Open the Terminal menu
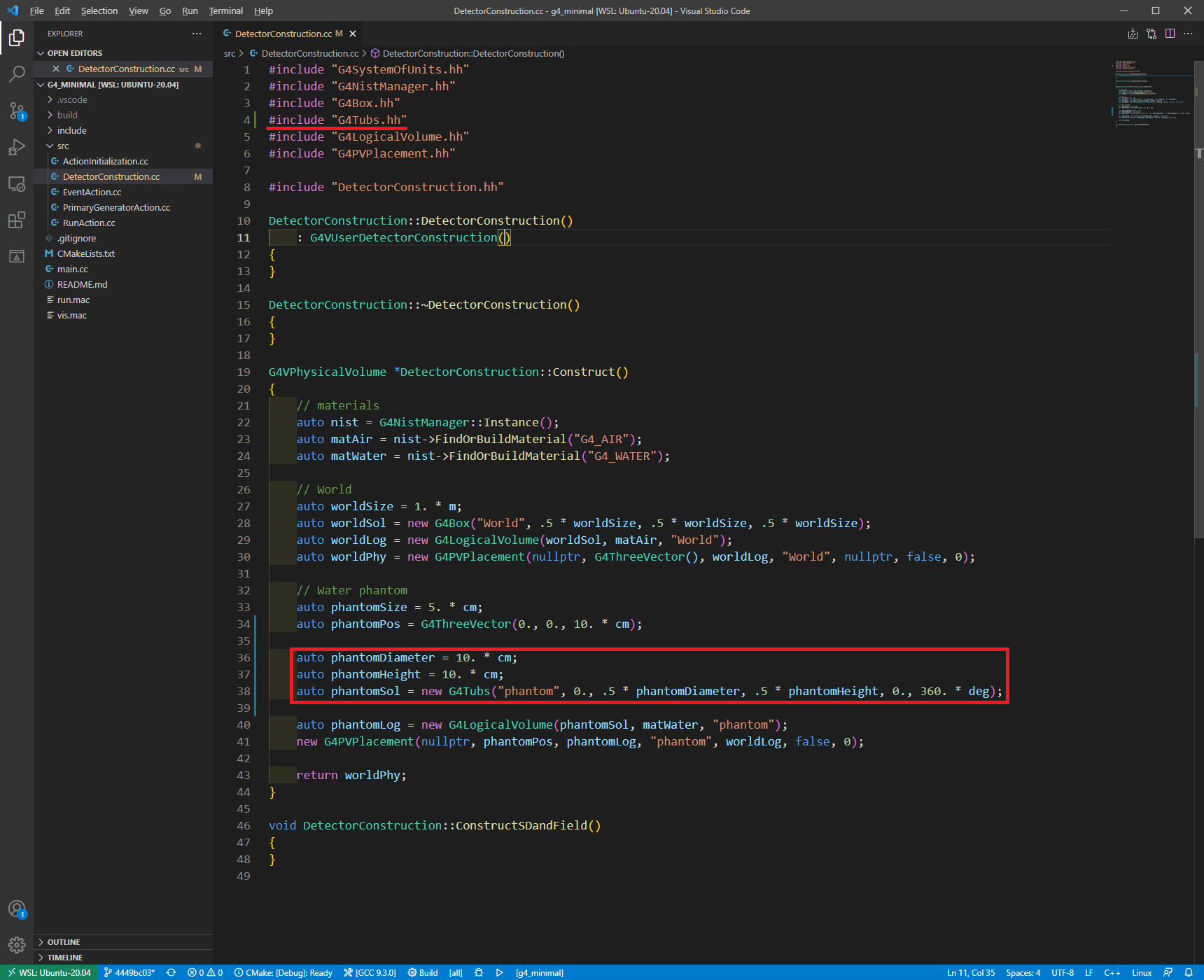Viewport: 1204px width, 980px height. click(x=225, y=10)
